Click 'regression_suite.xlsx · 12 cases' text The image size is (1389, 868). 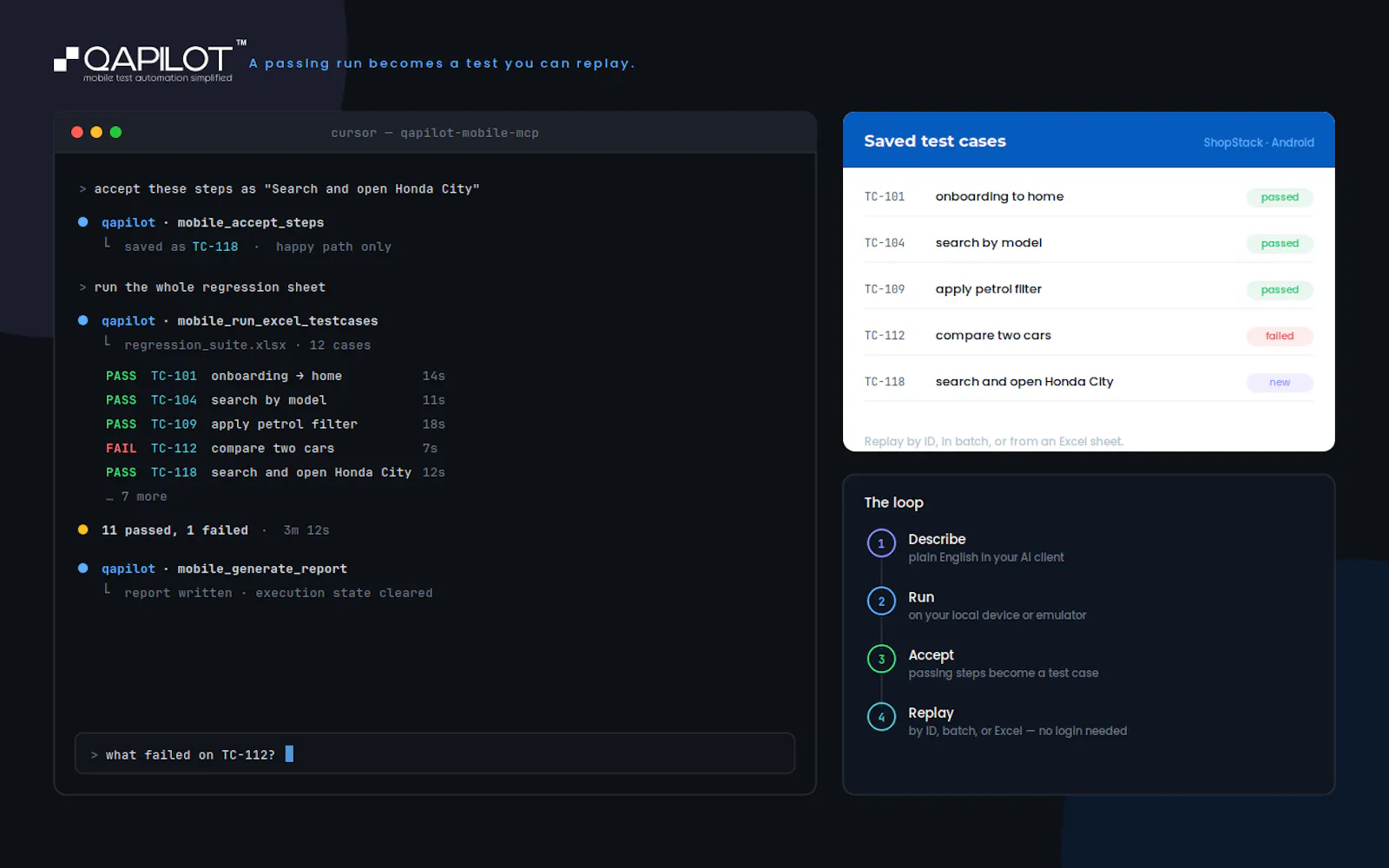pos(247,345)
